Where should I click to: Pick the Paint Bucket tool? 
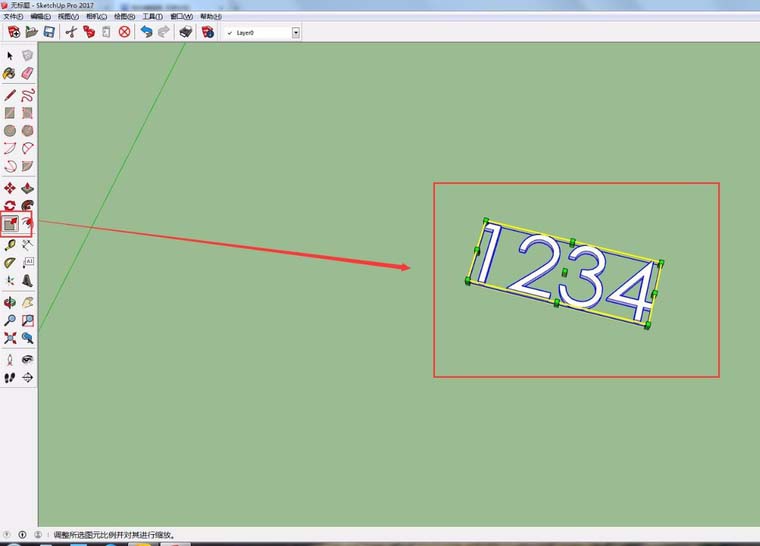[10, 73]
